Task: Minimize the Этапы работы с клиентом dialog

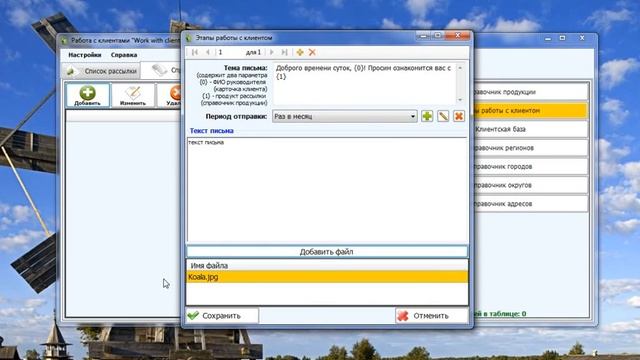Action: click(x=424, y=36)
